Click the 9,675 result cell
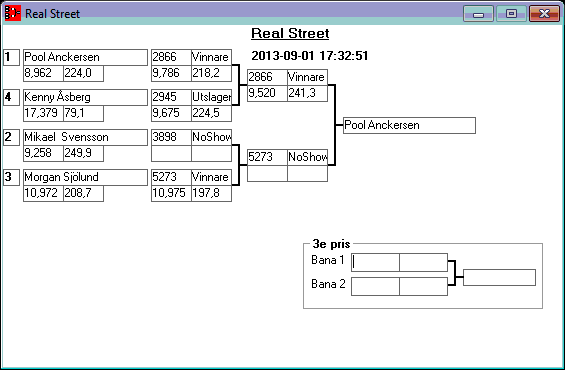 click(171, 113)
